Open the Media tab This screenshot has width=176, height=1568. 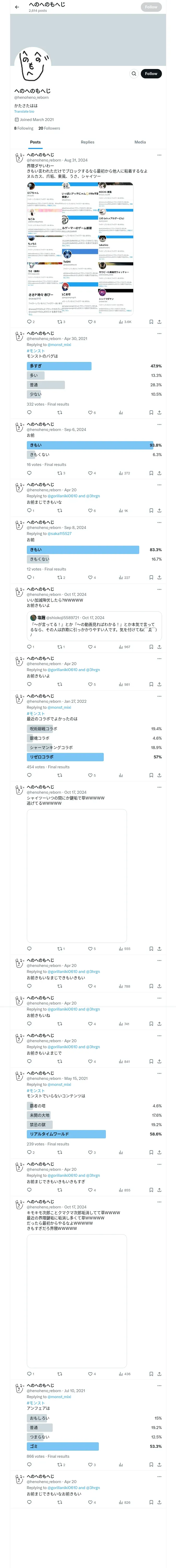[139, 142]
